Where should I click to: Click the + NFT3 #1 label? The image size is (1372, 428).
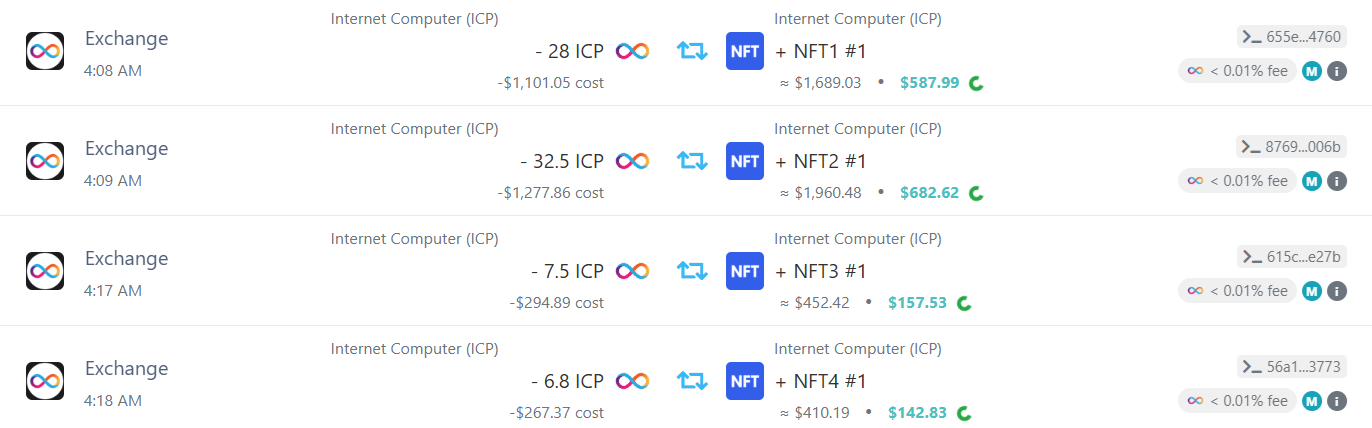821,271
